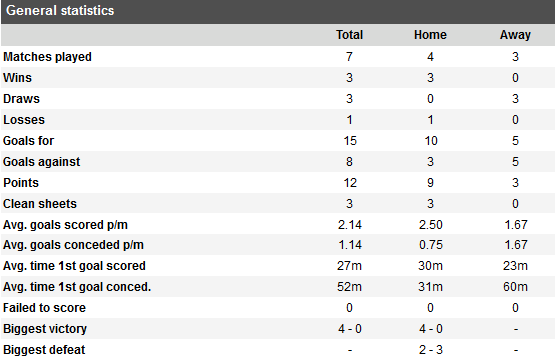Click the General statistics header

click(x=60, y=11)
